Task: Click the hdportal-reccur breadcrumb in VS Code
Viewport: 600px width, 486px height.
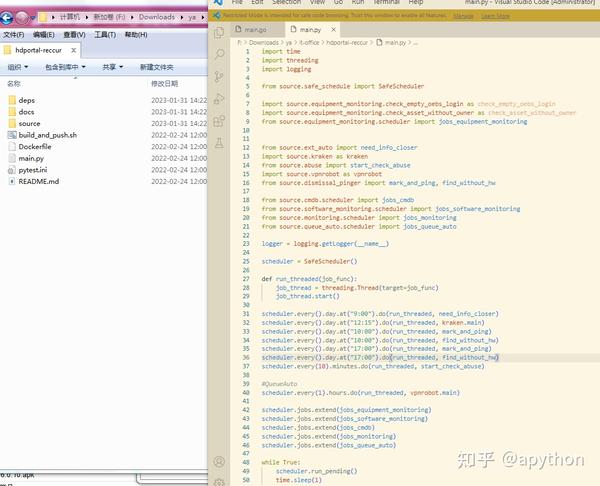Action: click(x=347, y=42)
